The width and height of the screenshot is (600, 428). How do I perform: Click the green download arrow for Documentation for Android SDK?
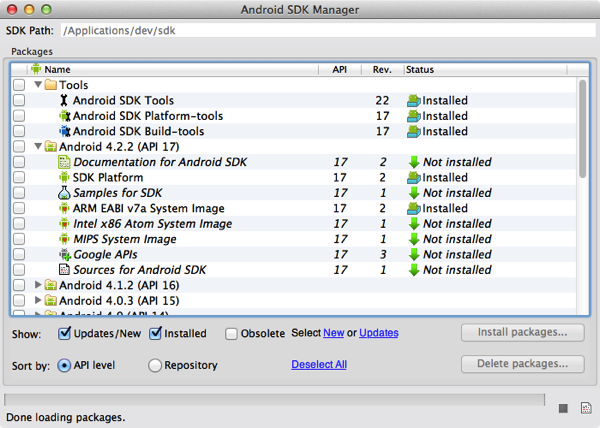pos(414,162)
